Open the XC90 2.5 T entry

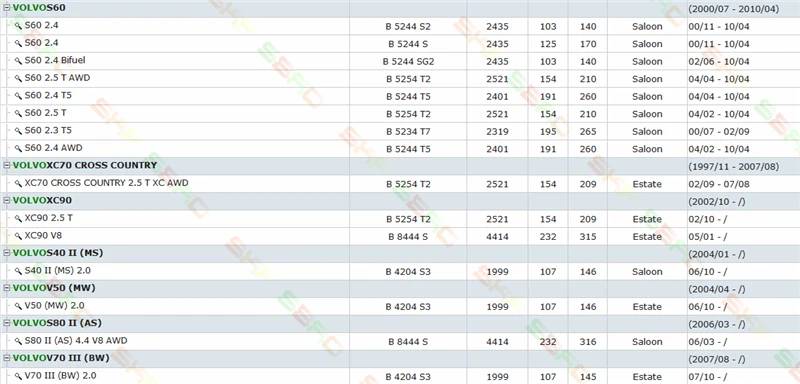pyautogui.click(x=48, y=218)
